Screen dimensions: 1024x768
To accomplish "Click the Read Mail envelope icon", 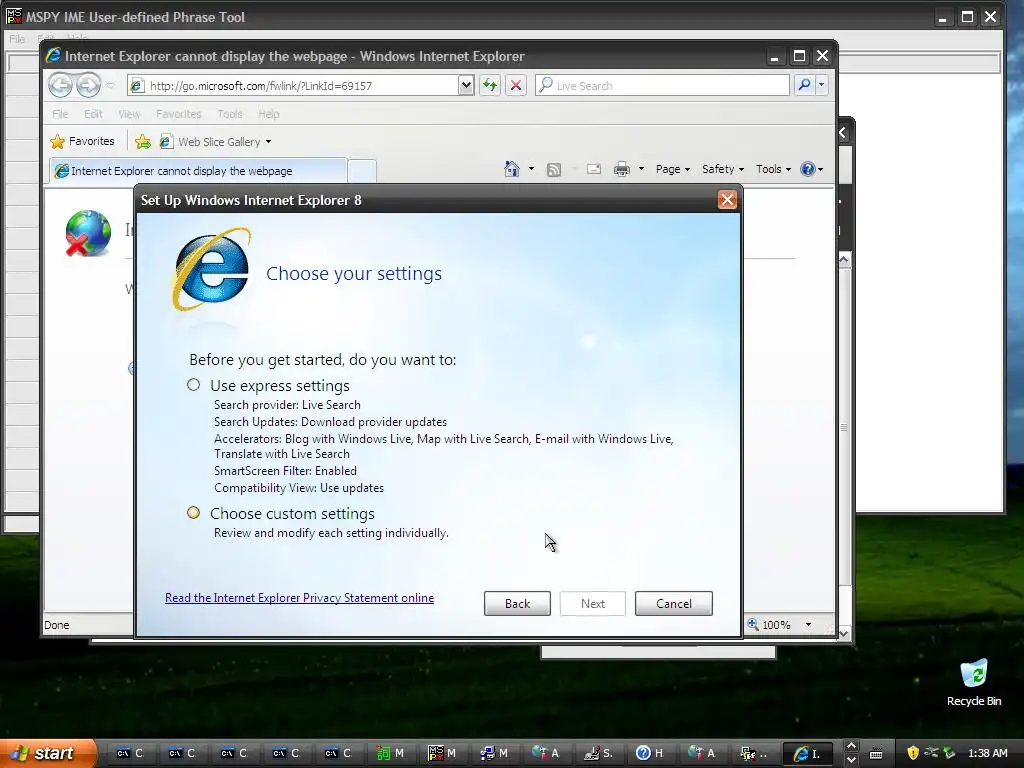I will (594, 169).
